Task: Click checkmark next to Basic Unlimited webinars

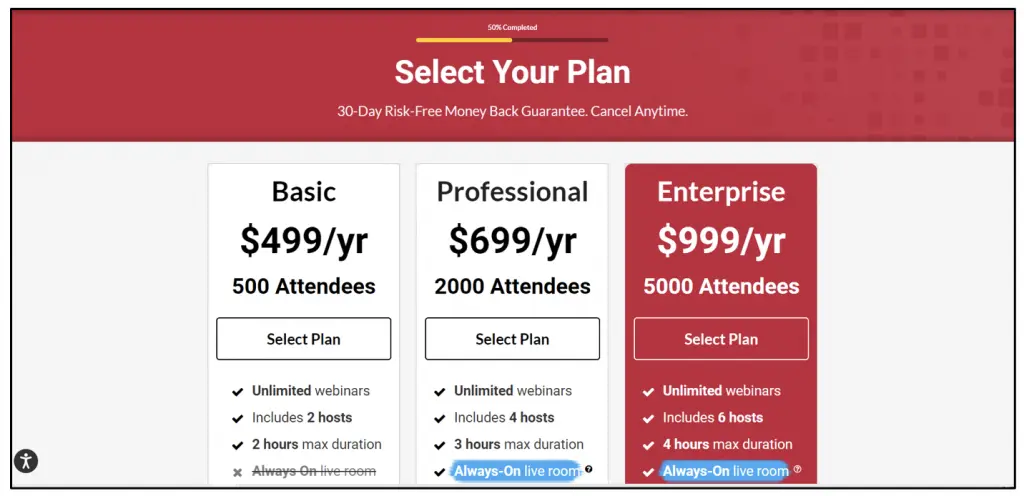Action: [238, 391]
